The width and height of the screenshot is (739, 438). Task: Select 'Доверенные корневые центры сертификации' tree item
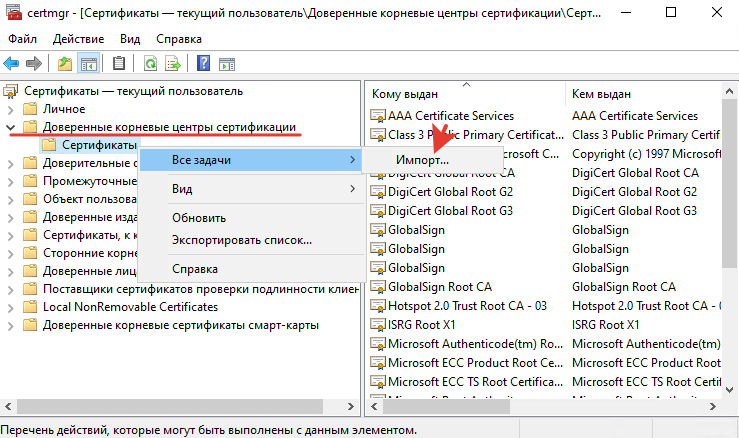click(169, 127)
